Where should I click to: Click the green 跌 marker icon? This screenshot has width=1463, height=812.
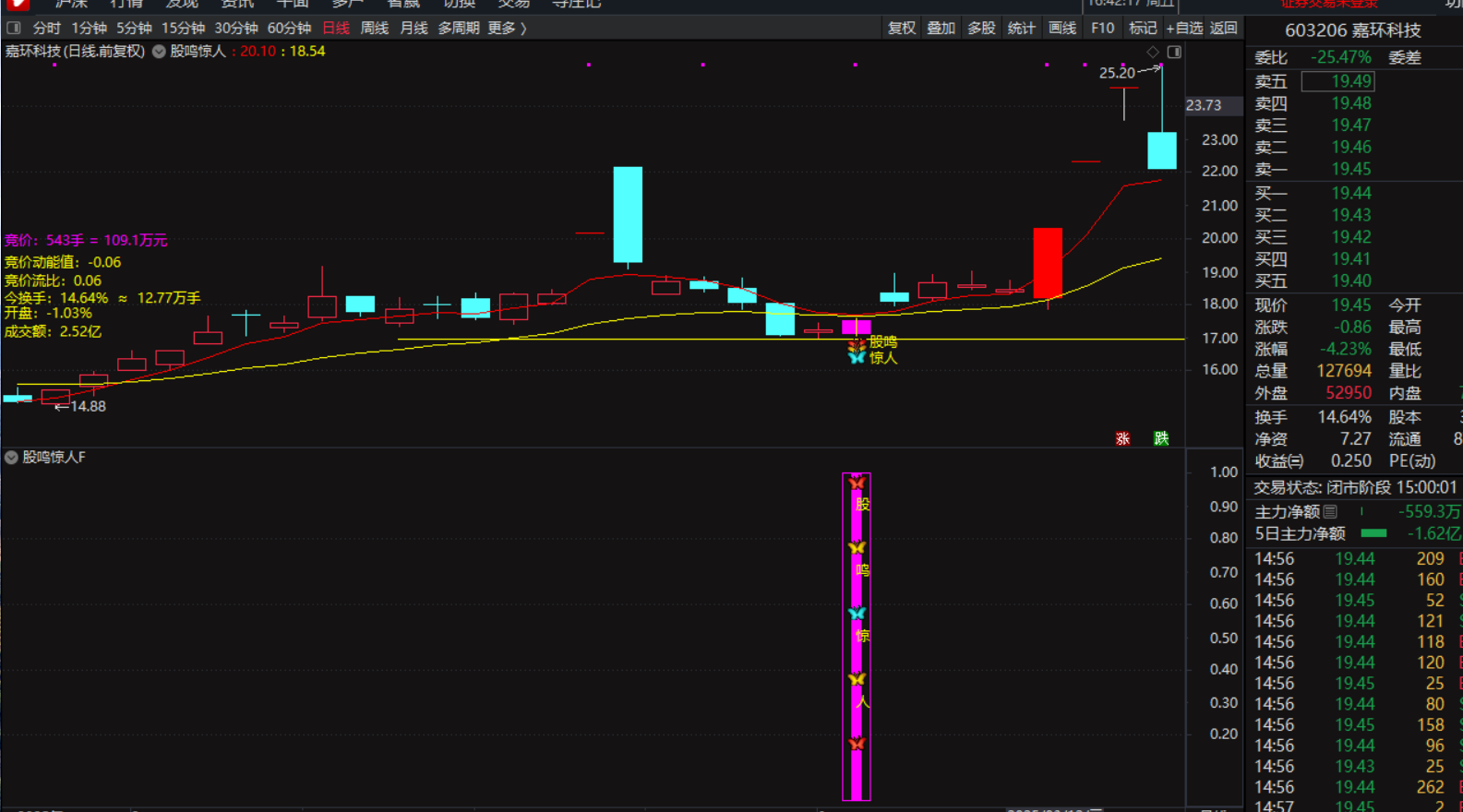point(1161,438)
